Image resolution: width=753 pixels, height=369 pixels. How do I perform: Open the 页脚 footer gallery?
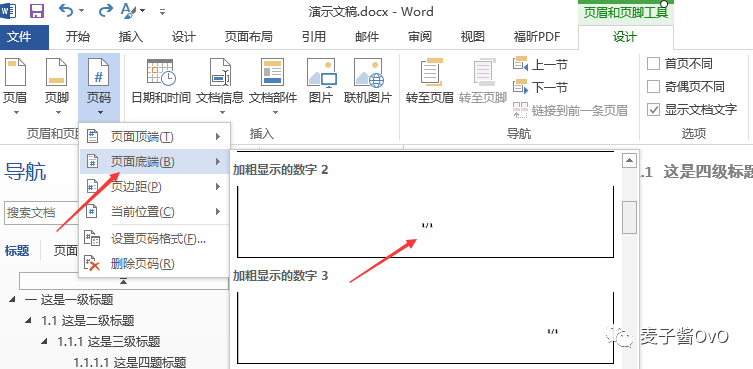[57, 86]
